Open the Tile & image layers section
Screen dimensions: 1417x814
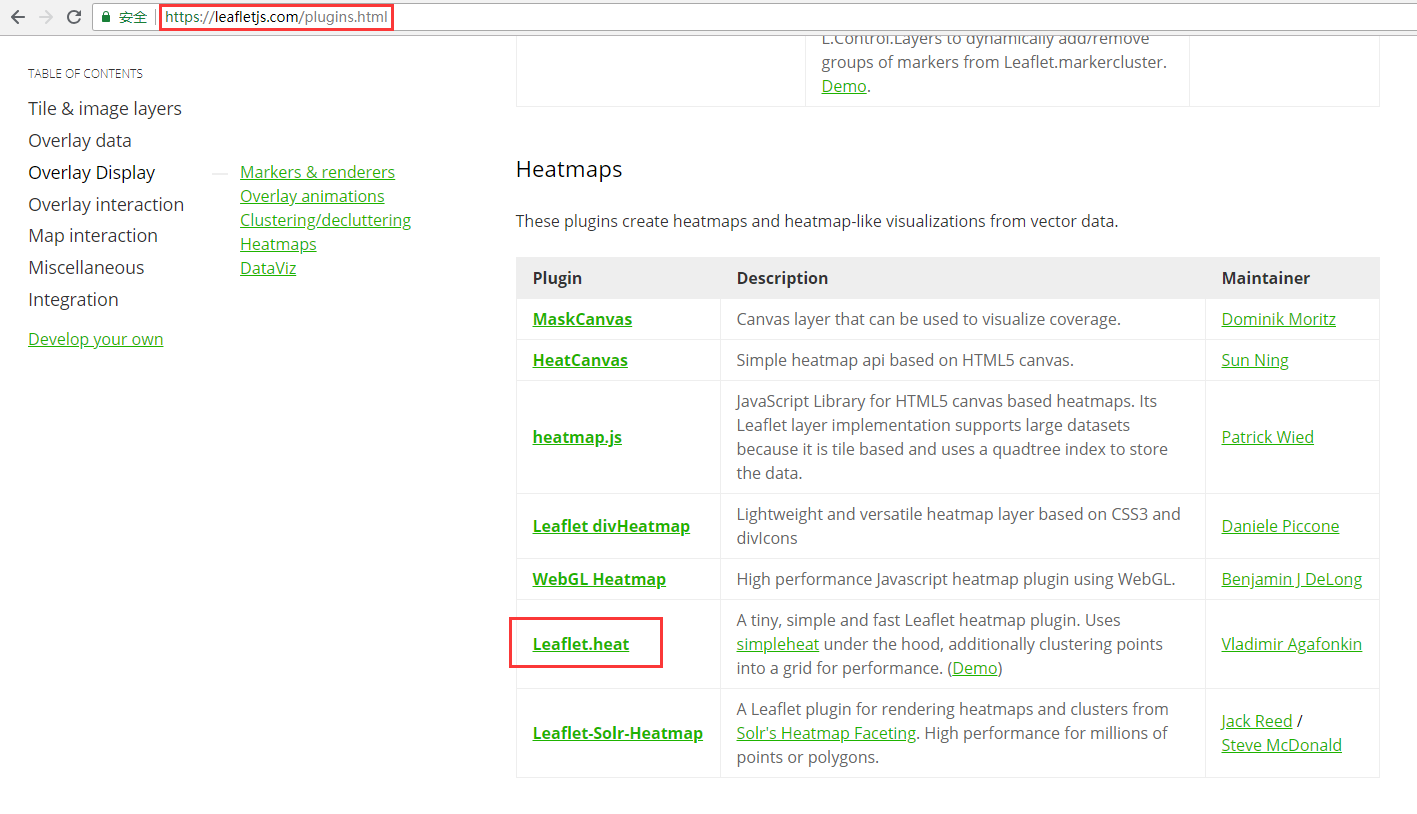(x=105, y=109)
